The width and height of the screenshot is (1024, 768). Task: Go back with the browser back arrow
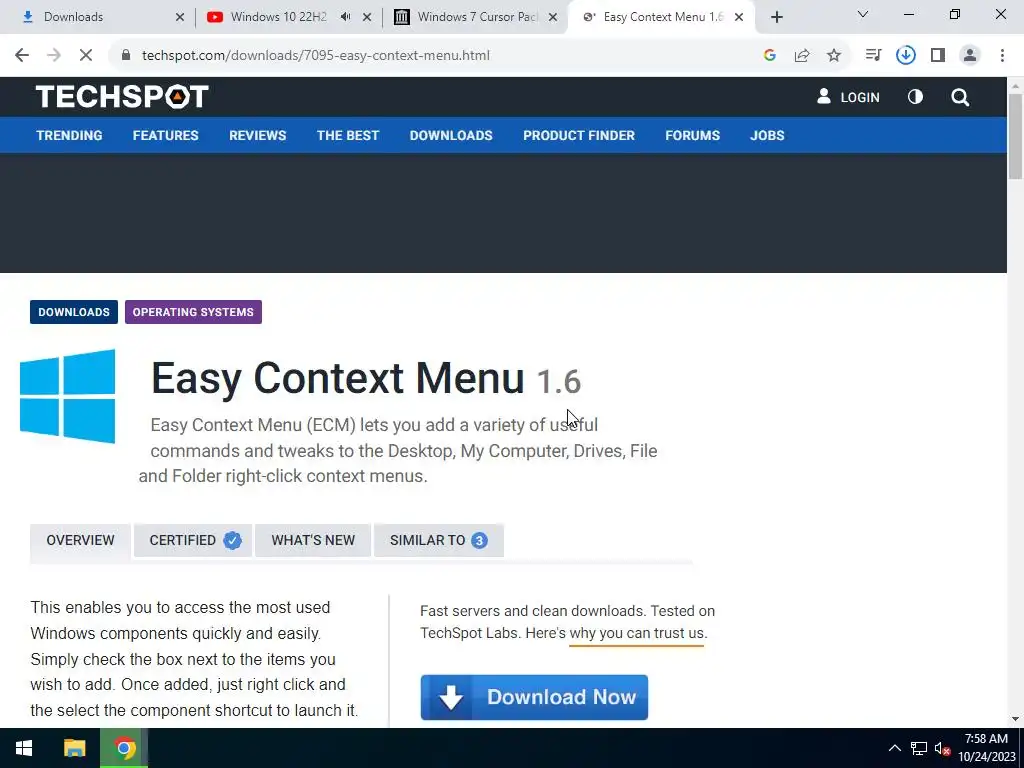click(22, 55)
